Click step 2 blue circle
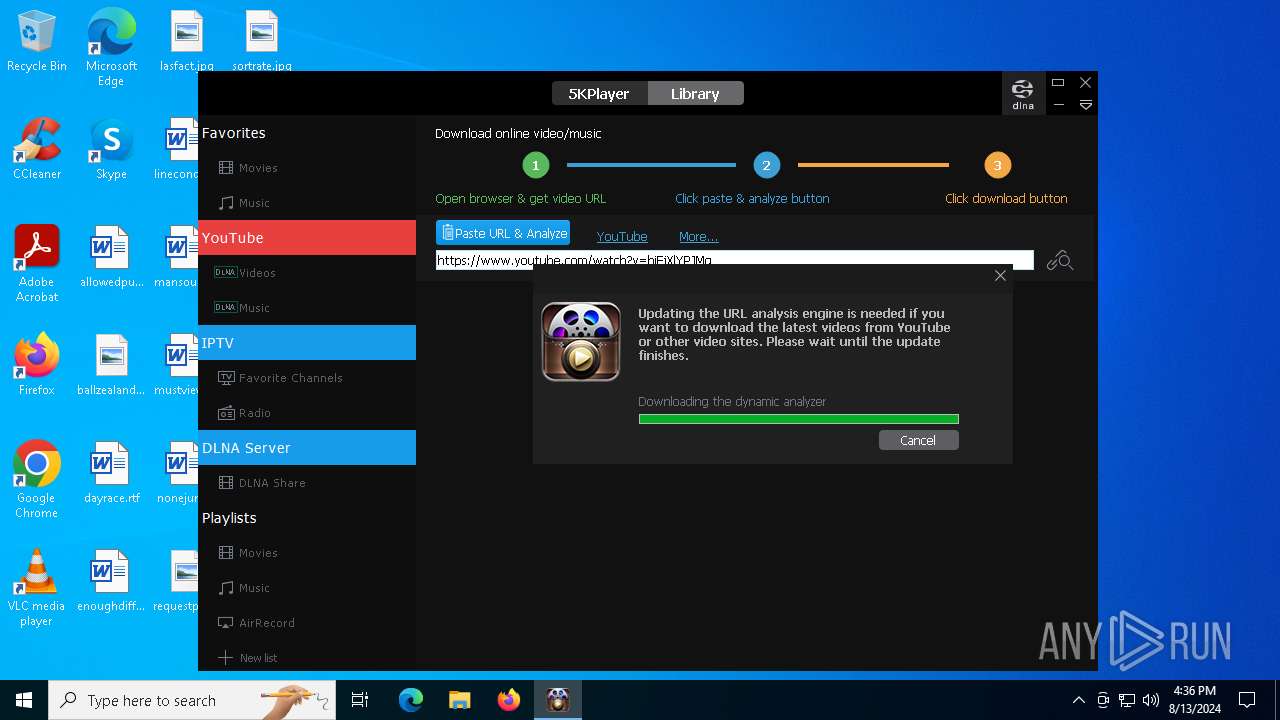This screenshot has height=720, width=1280. [766, 165]
